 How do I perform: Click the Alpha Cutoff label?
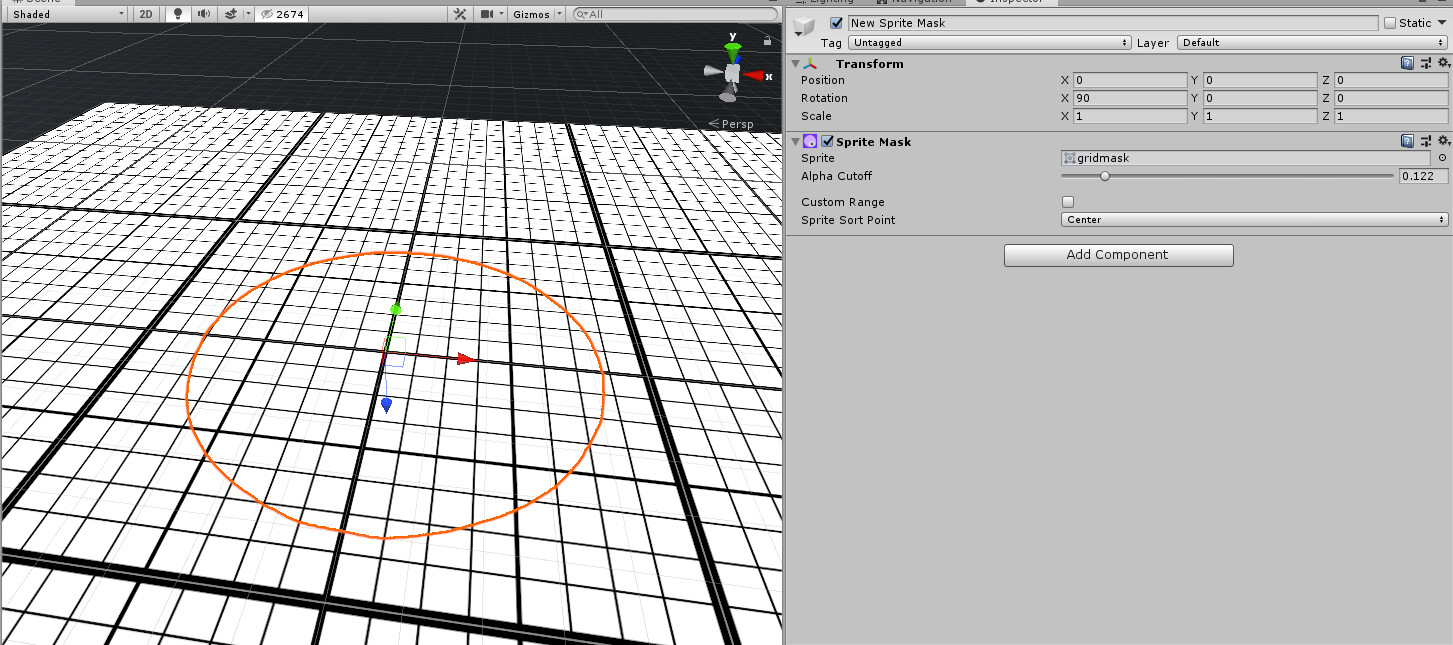coord(836,176)
